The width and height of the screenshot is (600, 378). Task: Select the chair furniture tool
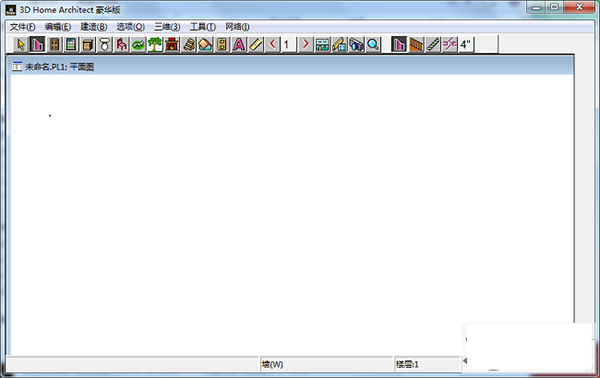[x=122, y=45]
